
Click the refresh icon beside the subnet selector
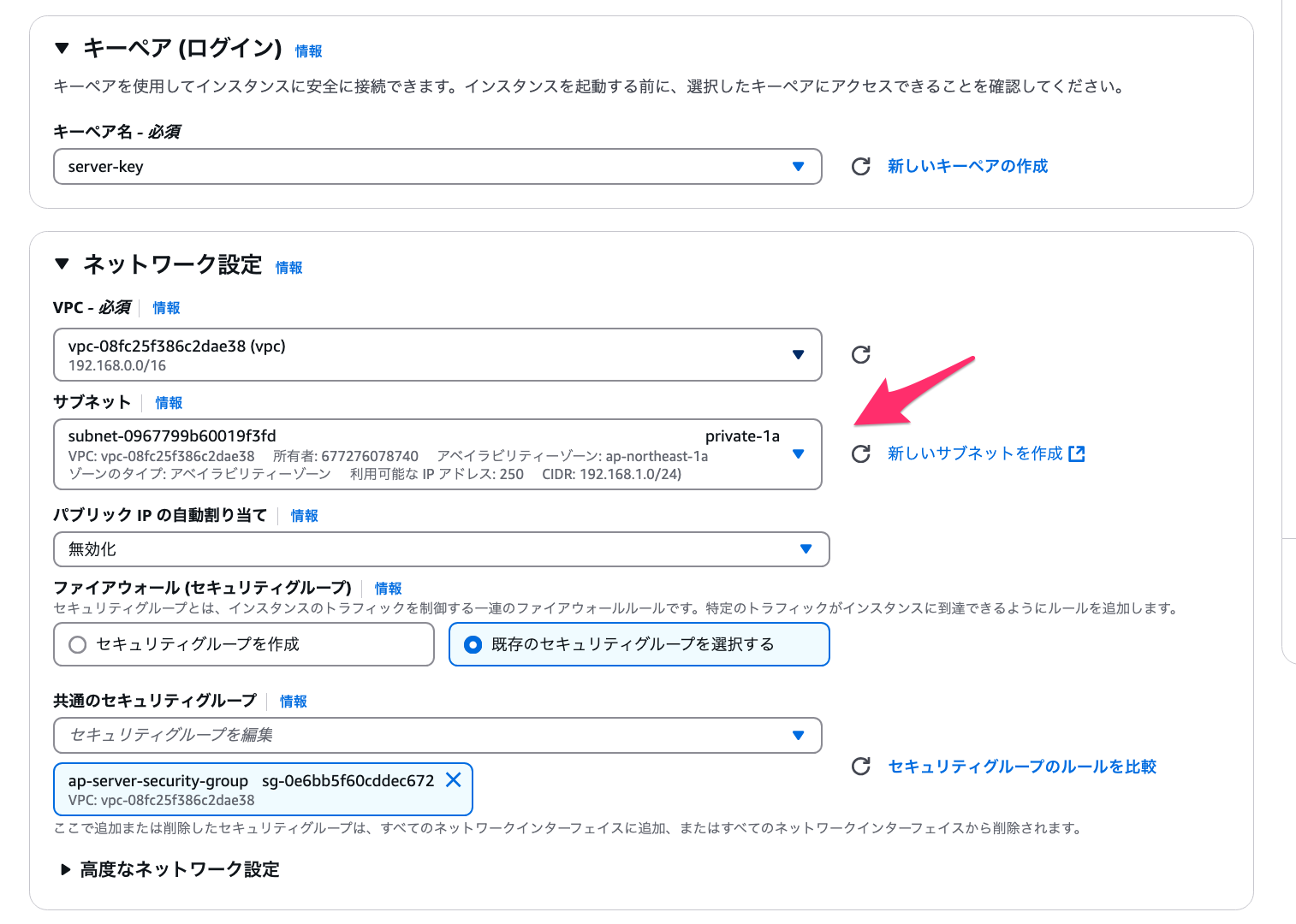coord(860,454)
